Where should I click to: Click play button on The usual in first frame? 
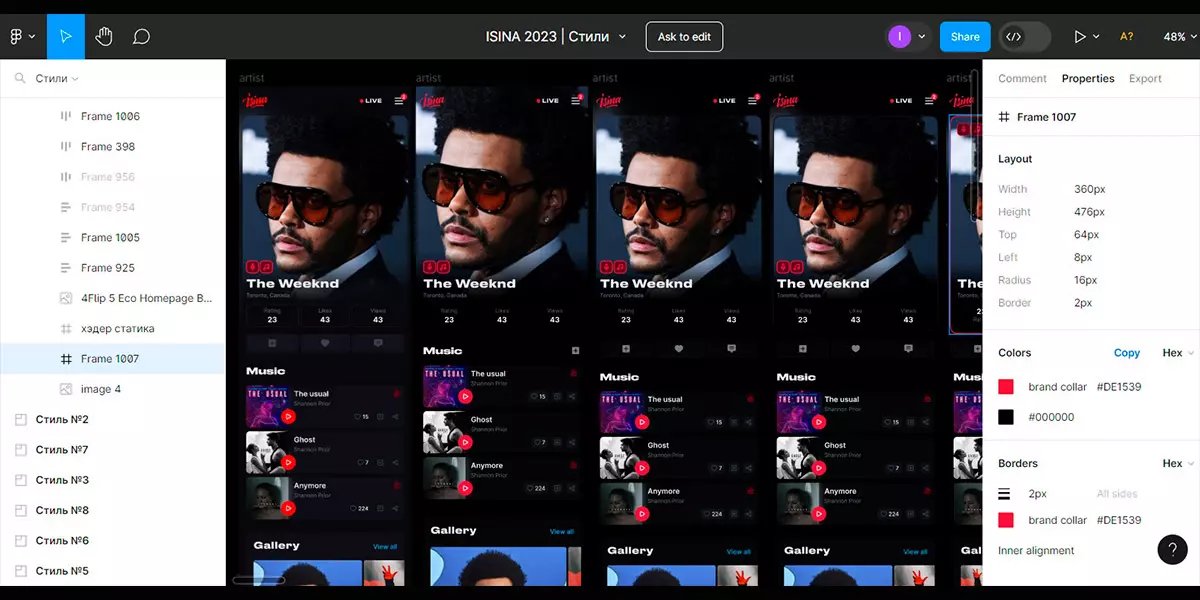[288, 416]
